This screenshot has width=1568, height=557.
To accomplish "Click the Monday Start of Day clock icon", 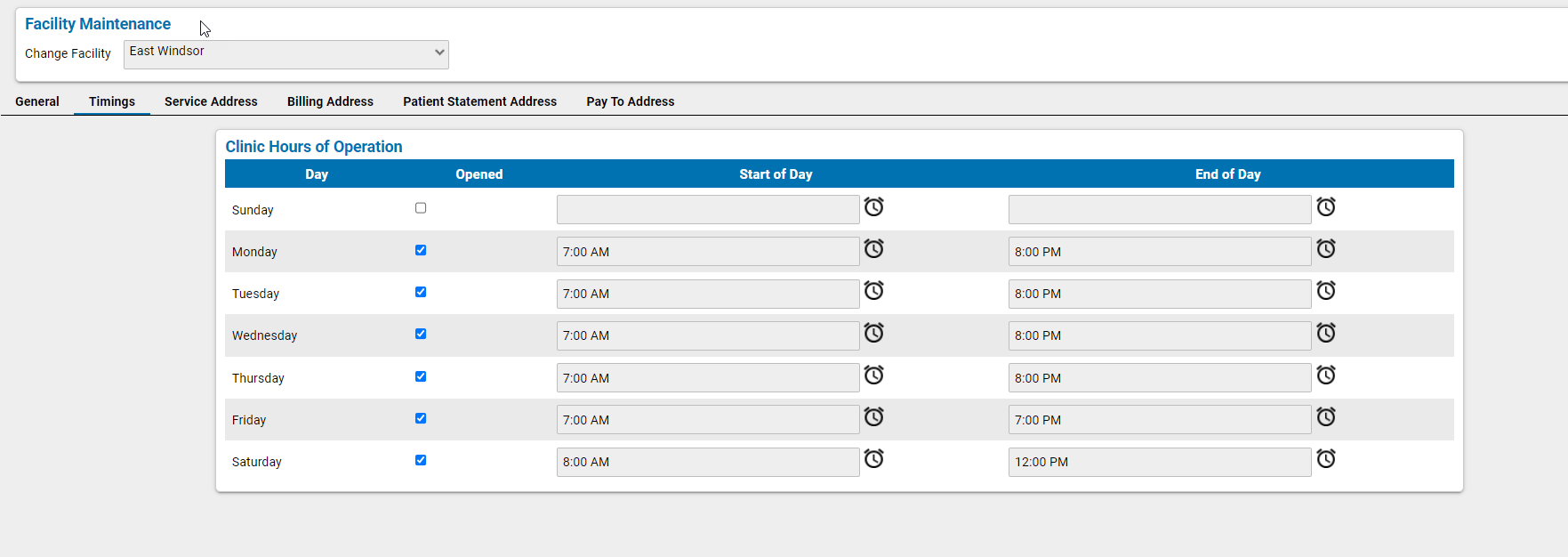I will (873, 249).
